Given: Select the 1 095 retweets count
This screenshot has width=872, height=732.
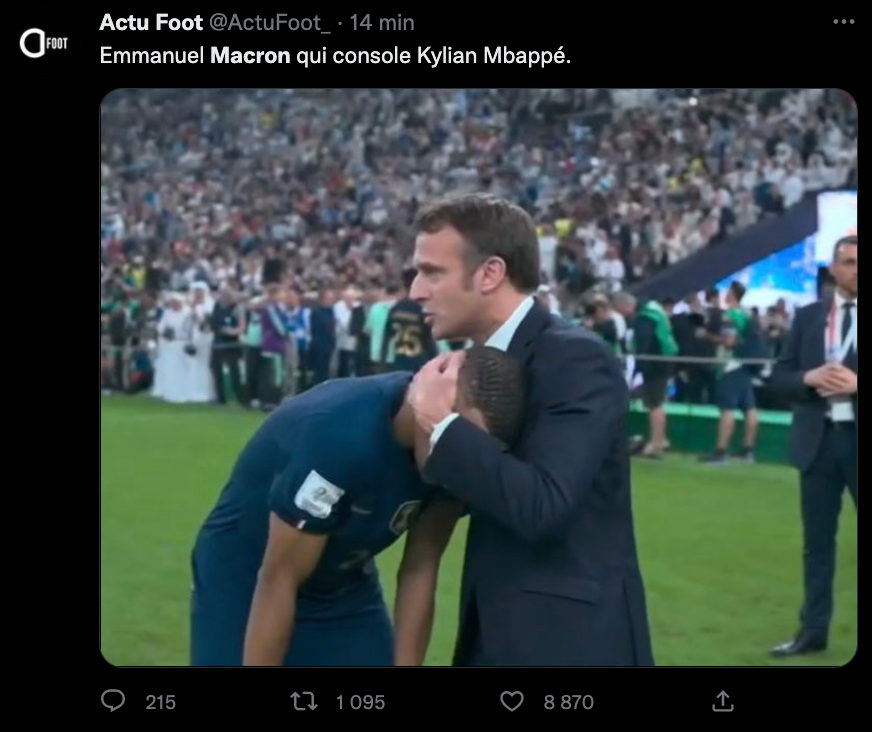Looking at the screenshot, I should tap(360, 702).
